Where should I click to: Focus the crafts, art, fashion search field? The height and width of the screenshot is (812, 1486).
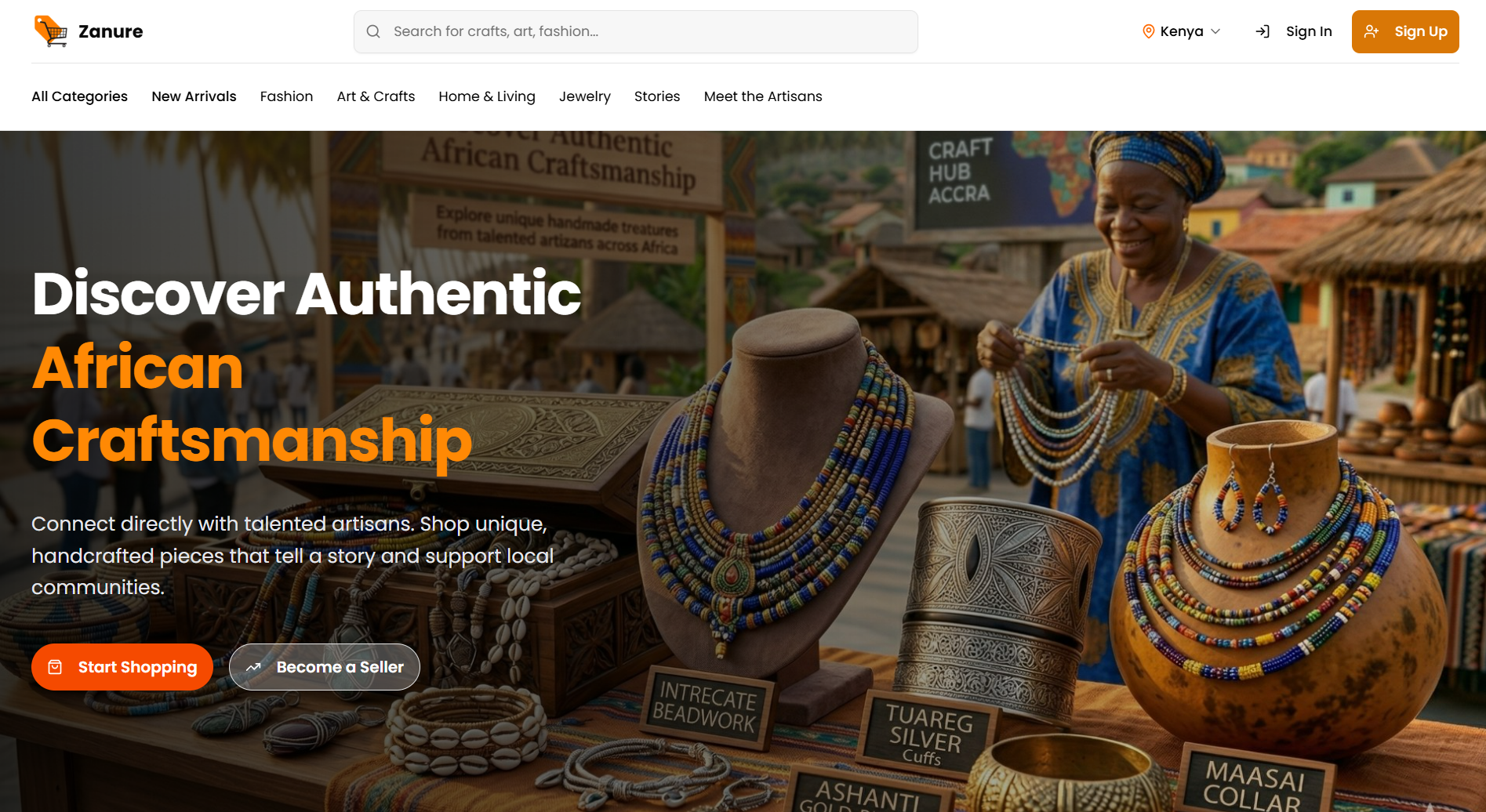click(x=636, y=31)
